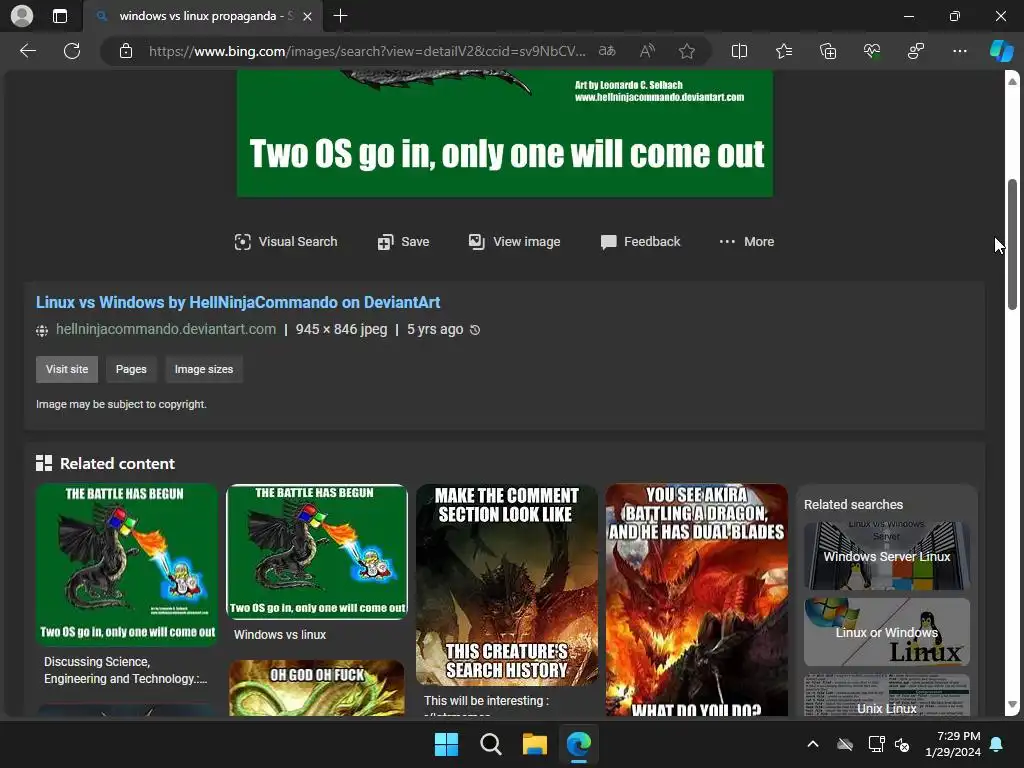Open taskbar Search
1024x768 pixels.
point(490,744)
